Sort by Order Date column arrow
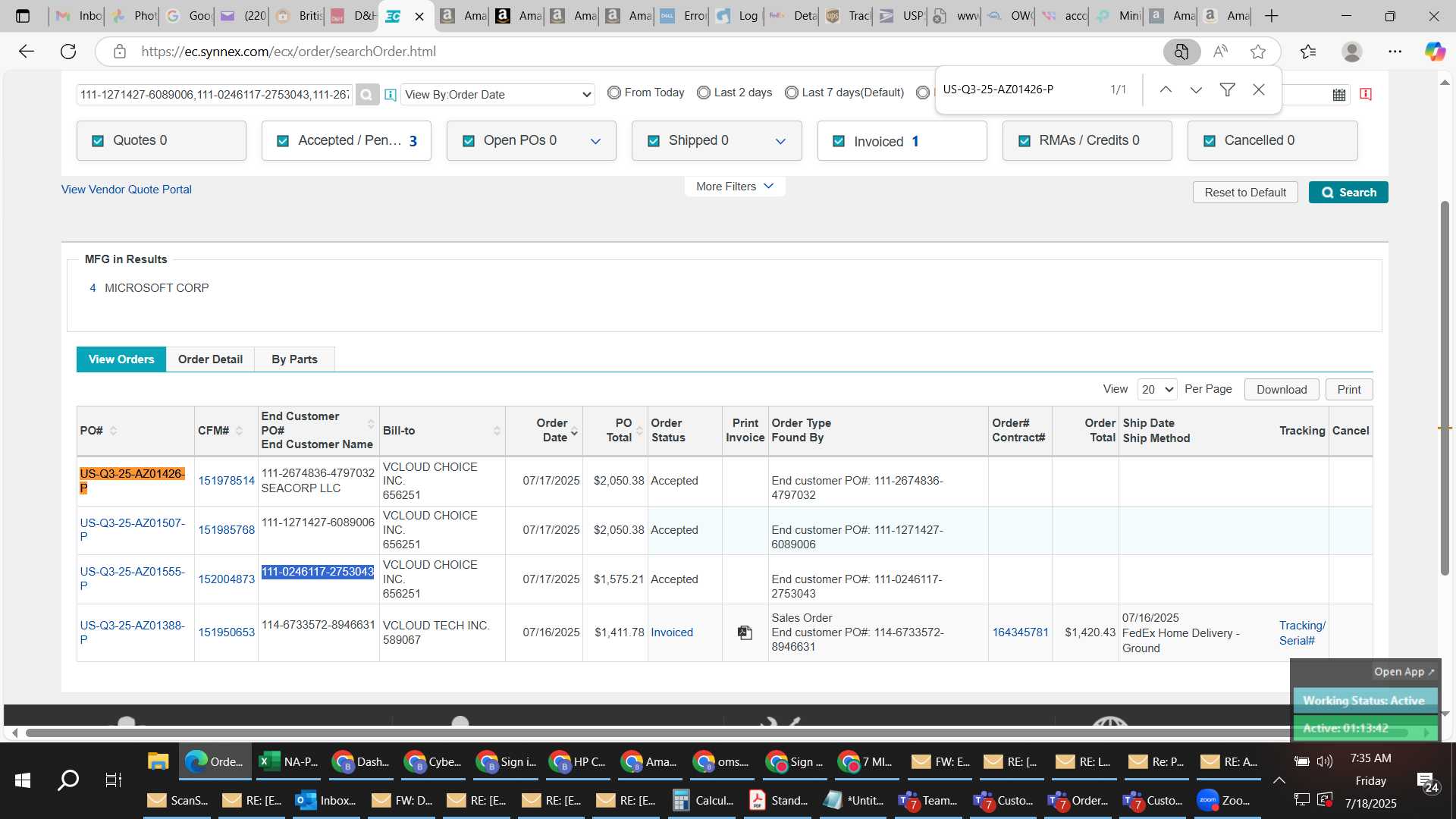This screenshot has height=819, width=1456. (x=574, y=431)
